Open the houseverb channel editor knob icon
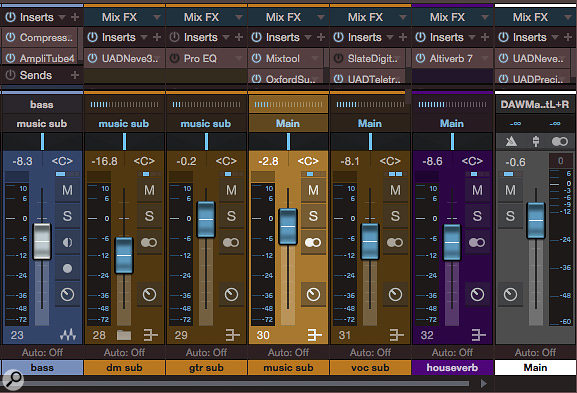Viewport: 577px width, 393px height. click(478, 294)
